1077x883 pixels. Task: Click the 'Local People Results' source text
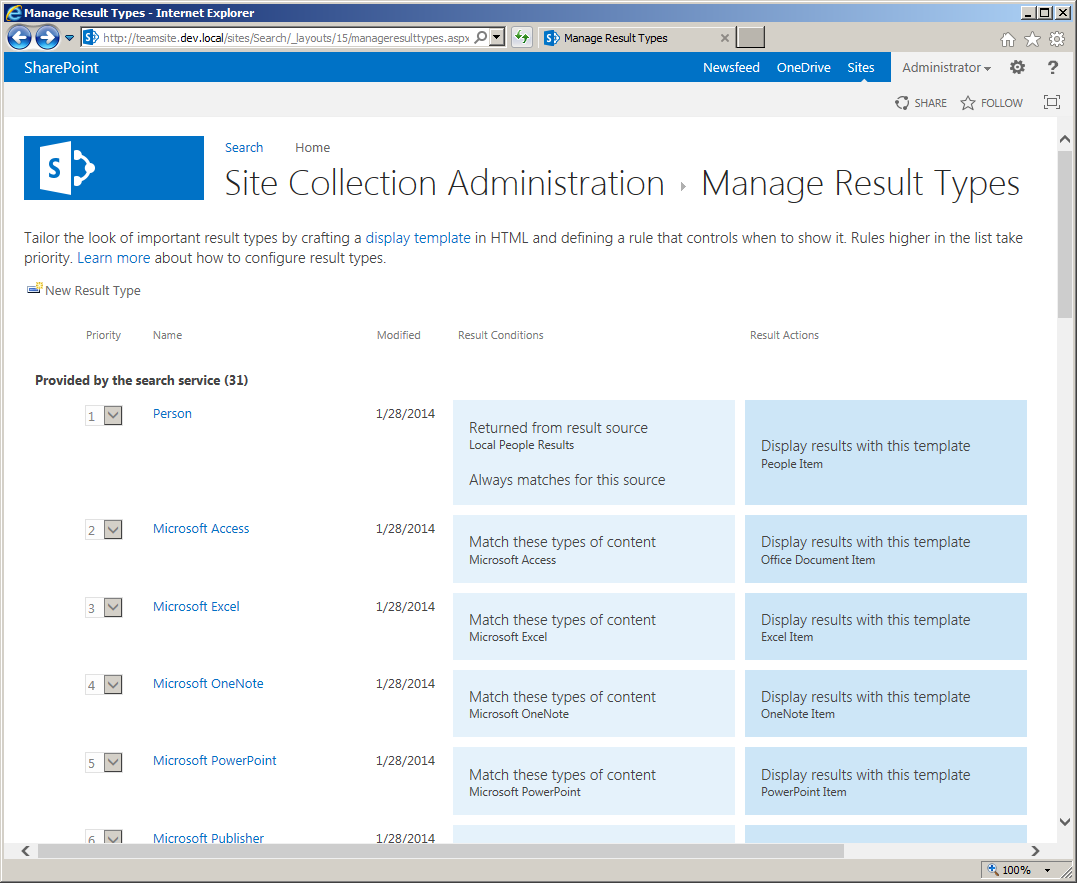[x=521, y=445]
